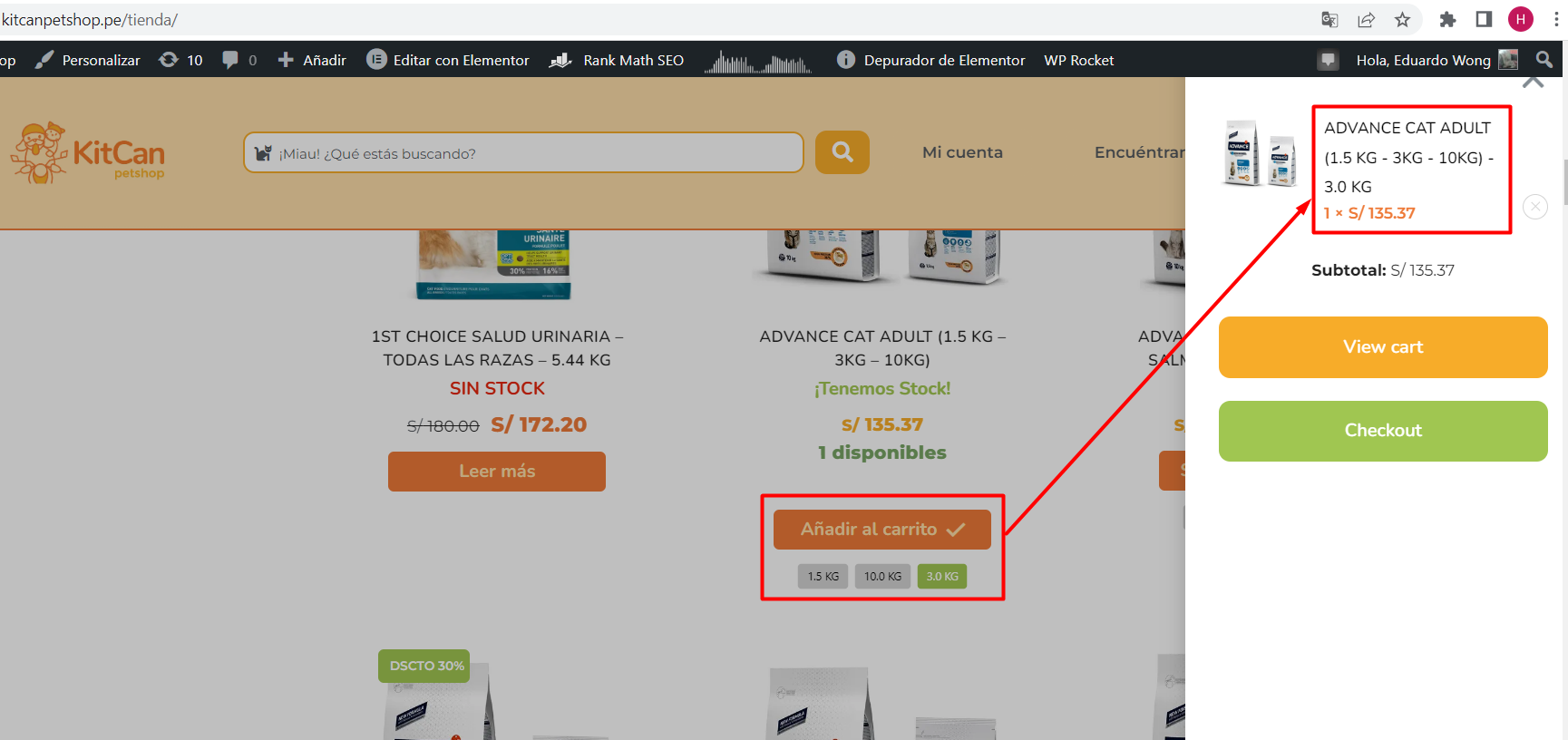Open the Rank Math SEO menu

617,60
